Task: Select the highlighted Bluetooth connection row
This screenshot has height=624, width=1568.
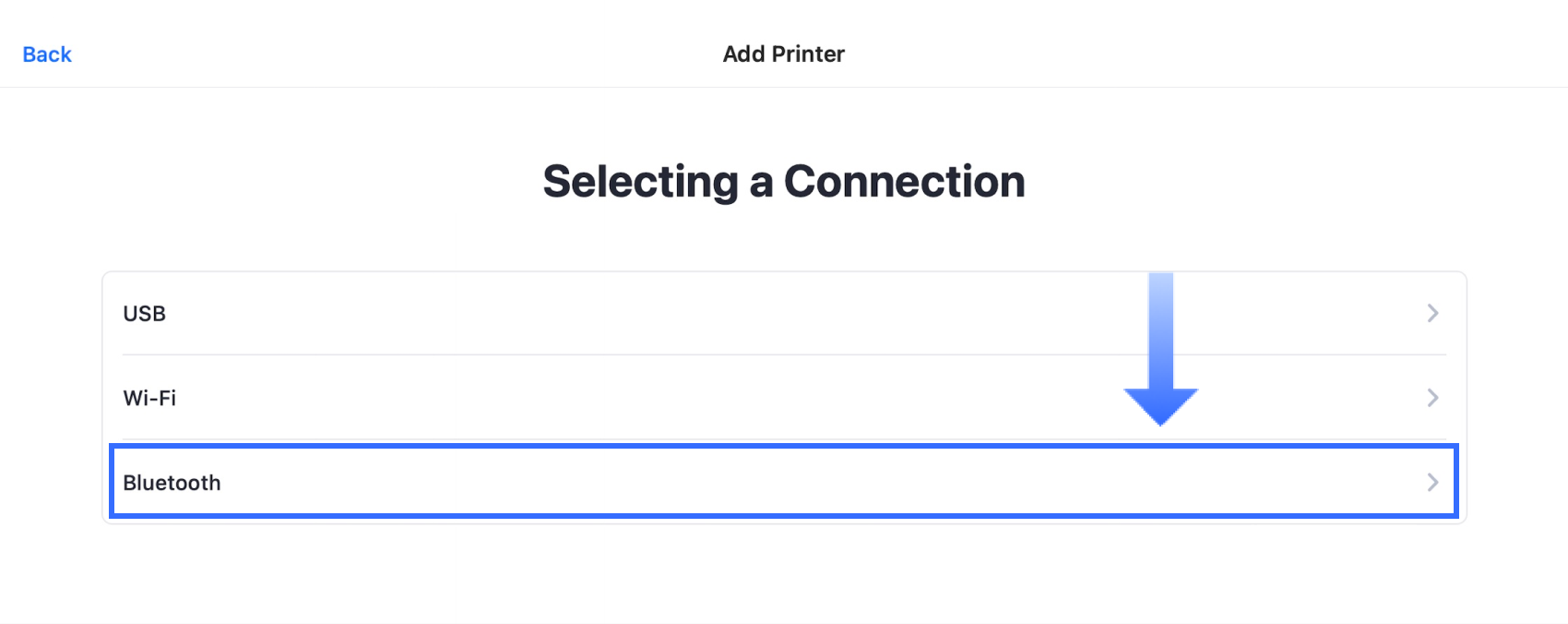Action: (x=738, y=483)
